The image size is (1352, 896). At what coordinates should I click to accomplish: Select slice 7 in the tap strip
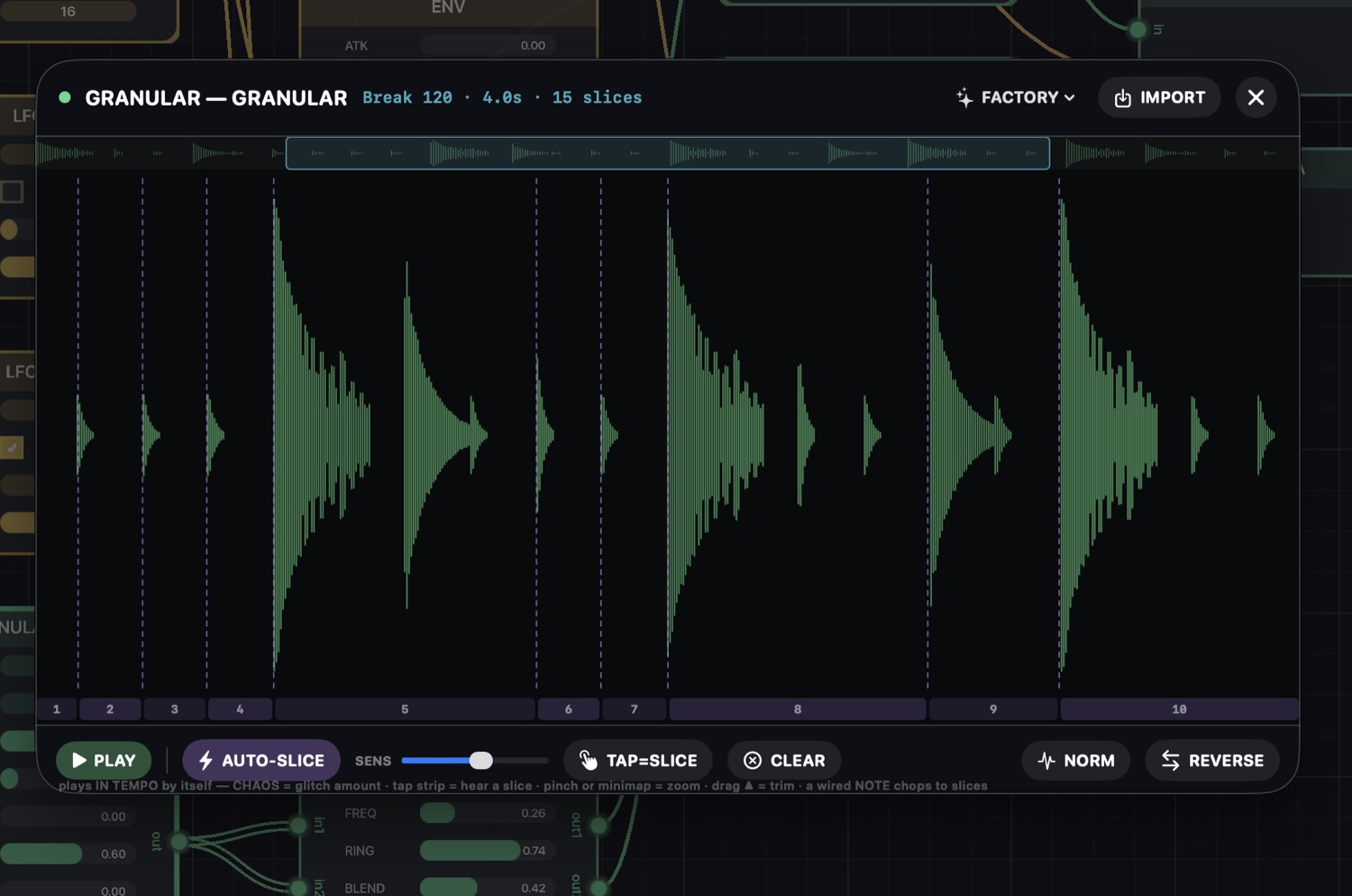click(x=634, y=709)
